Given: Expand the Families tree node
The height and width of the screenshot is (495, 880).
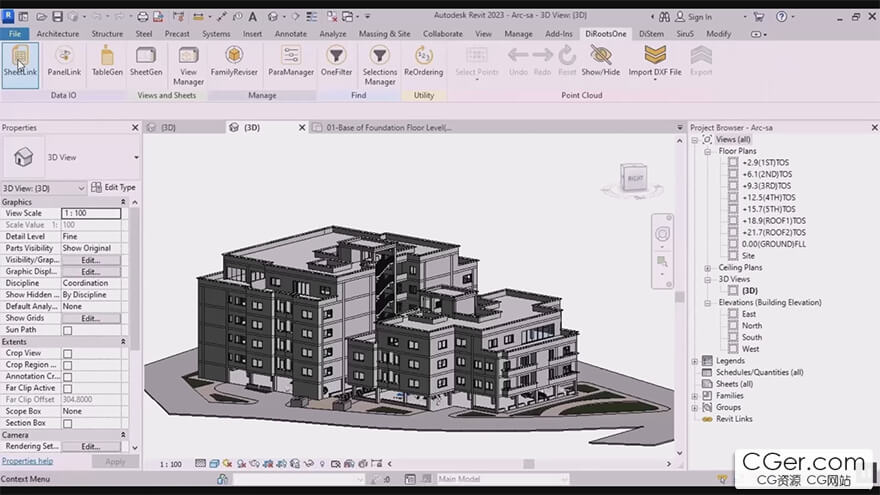Looking at the screenshot, I should [695, 396].
